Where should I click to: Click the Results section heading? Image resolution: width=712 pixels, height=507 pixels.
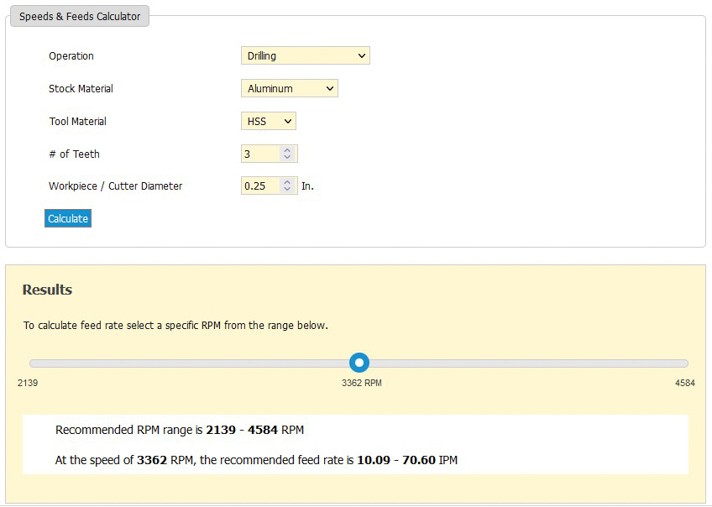tap(47, 290)
